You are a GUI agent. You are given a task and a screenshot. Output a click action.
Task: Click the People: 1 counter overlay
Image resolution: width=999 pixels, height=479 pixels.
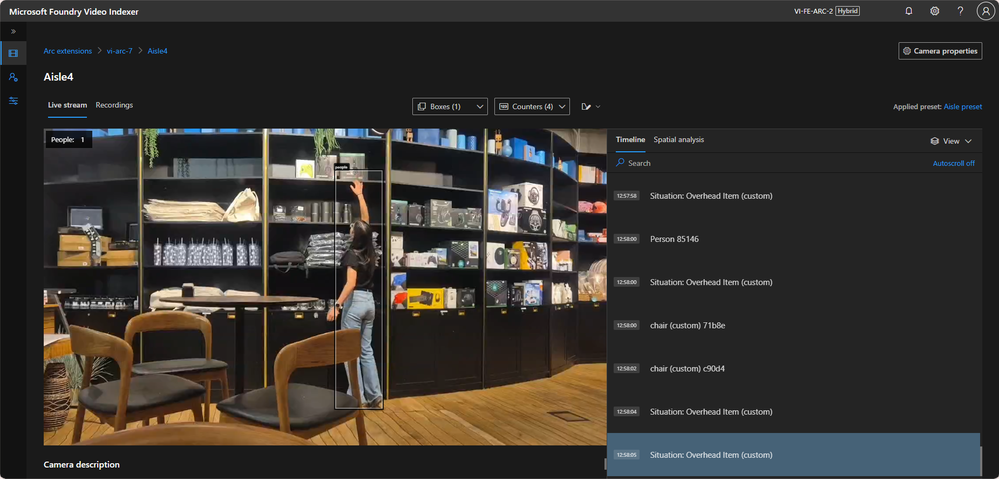tap(68, 139)
